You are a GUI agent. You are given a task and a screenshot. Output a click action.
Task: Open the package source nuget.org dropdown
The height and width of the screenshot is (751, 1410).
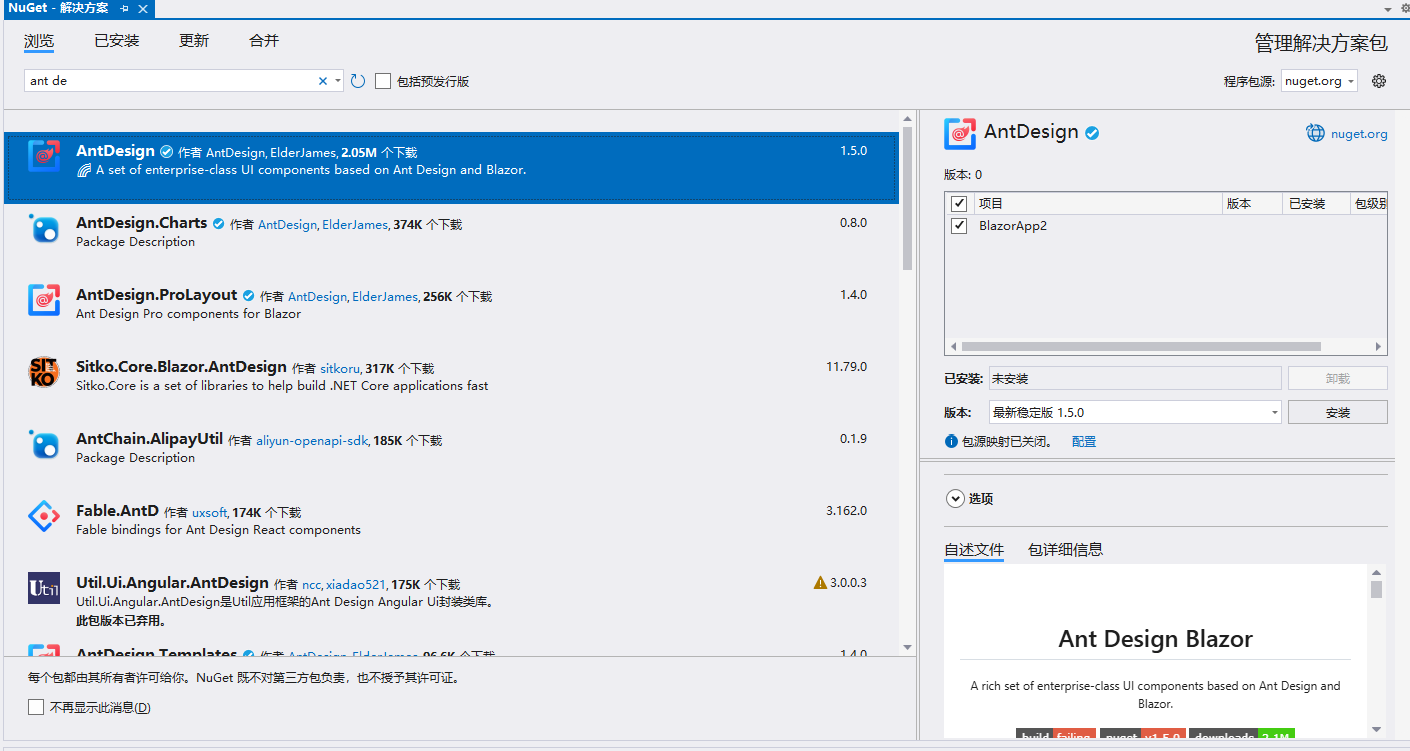pos(1319,81)
